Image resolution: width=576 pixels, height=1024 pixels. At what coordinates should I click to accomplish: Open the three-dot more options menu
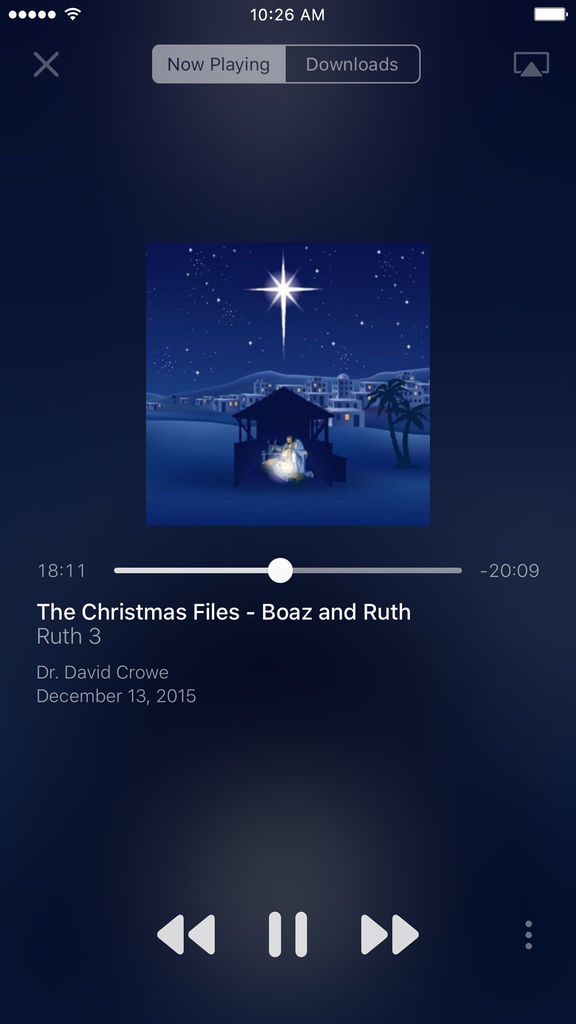pyautogui.click(x=528, y=935)
